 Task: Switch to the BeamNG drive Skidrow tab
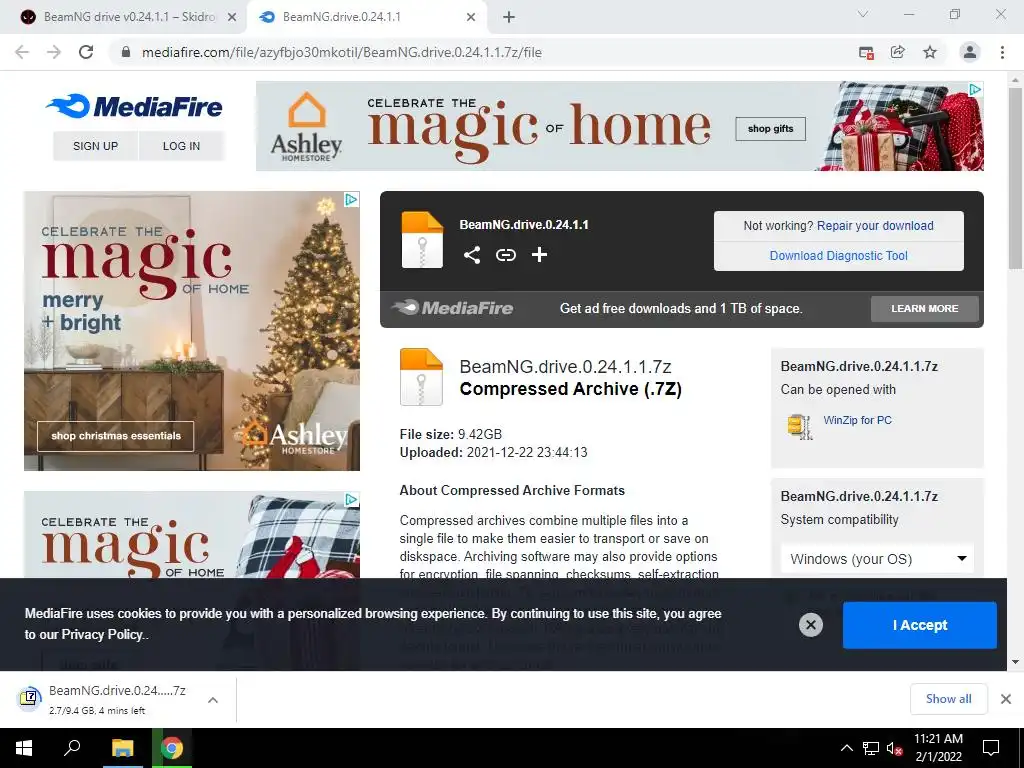[129, 17]
